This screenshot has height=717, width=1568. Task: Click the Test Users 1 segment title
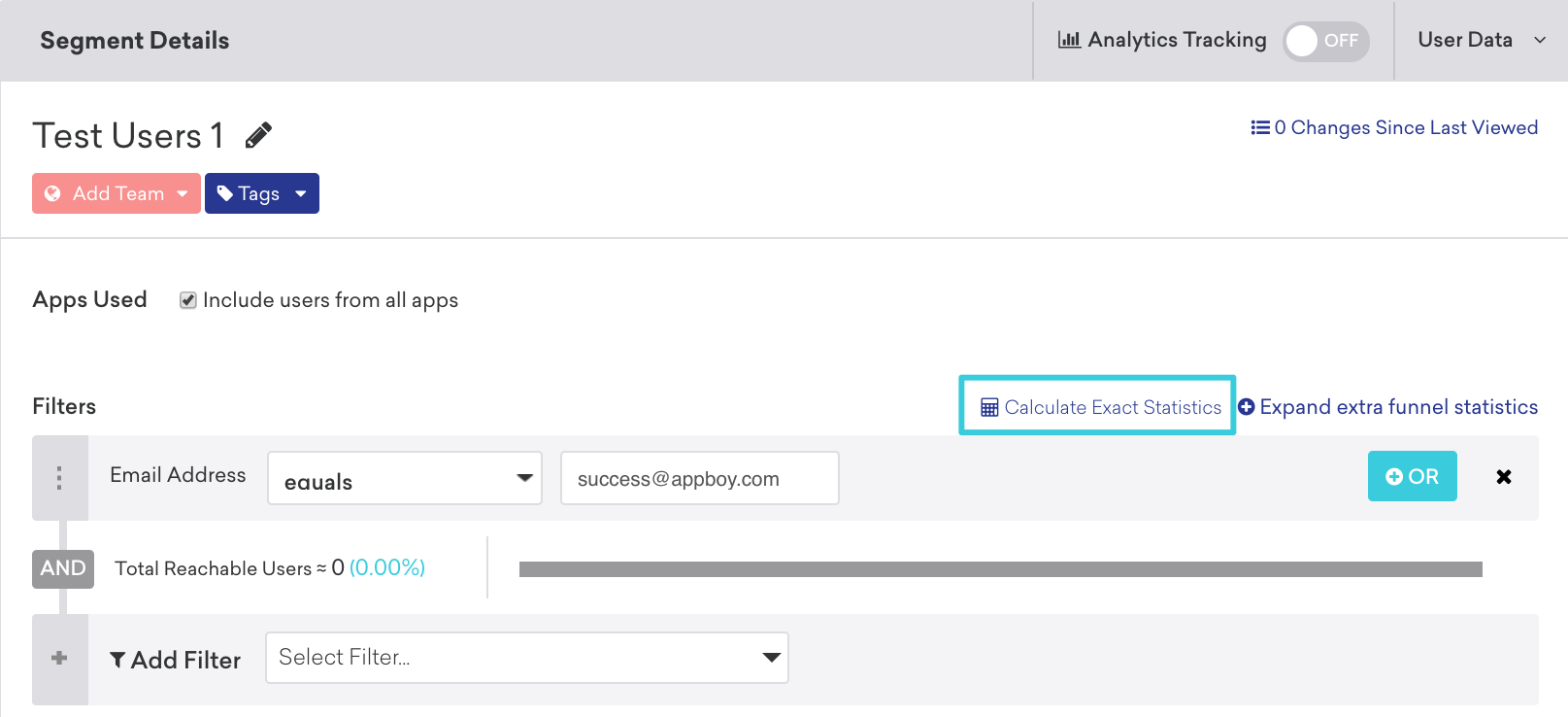point(128,136)
